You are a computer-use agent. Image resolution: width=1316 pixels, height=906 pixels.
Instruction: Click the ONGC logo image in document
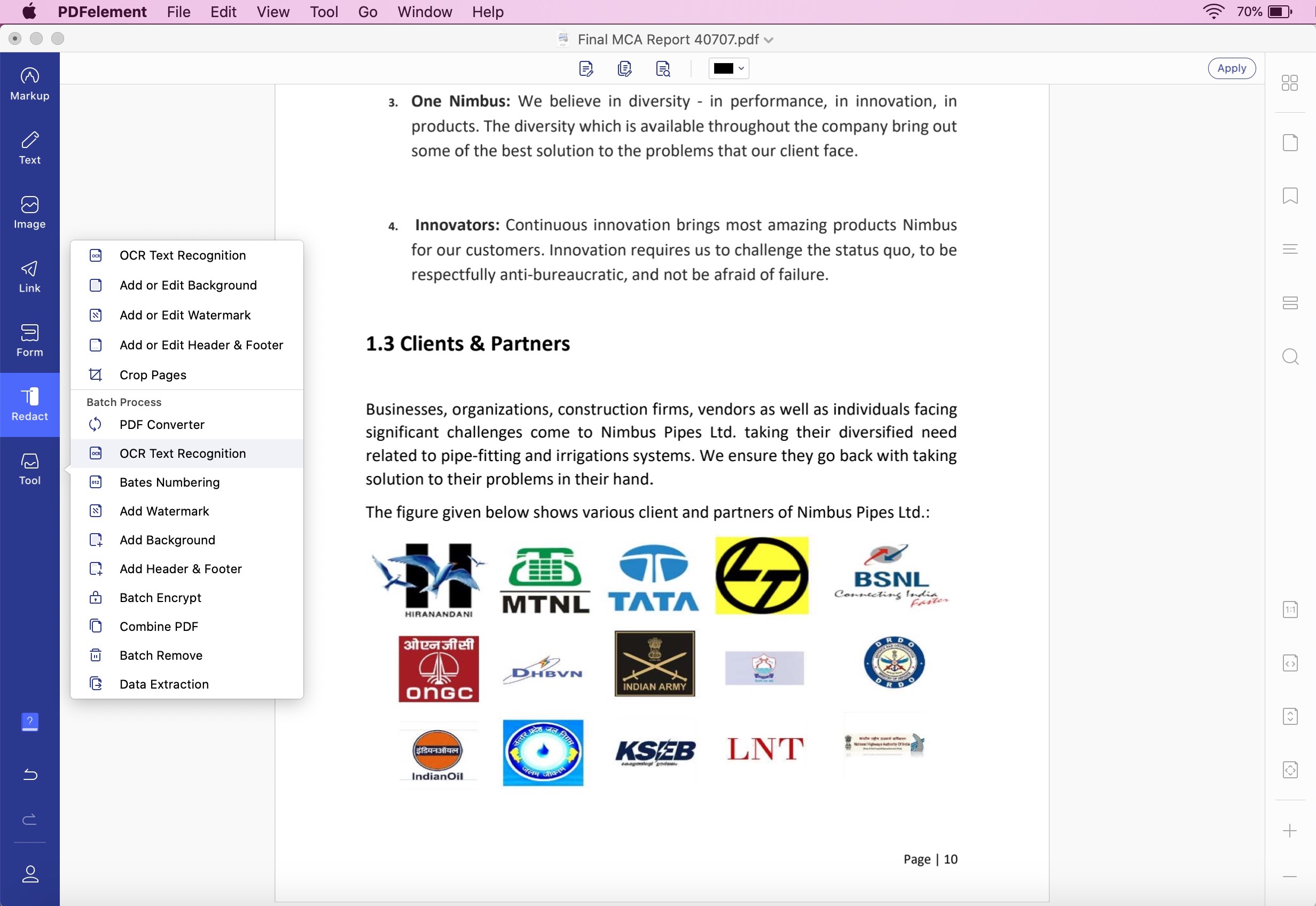point(438,669)
